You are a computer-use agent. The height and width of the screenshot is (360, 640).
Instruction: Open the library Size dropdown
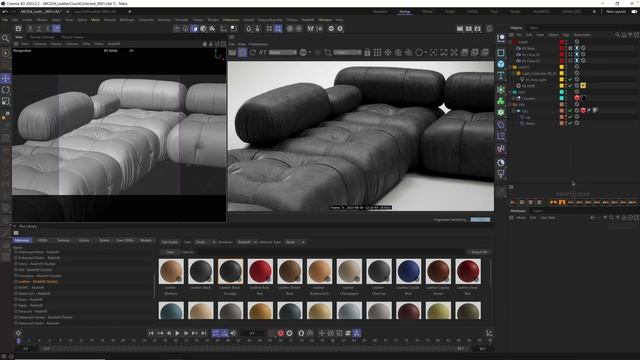tap(205, 242)
